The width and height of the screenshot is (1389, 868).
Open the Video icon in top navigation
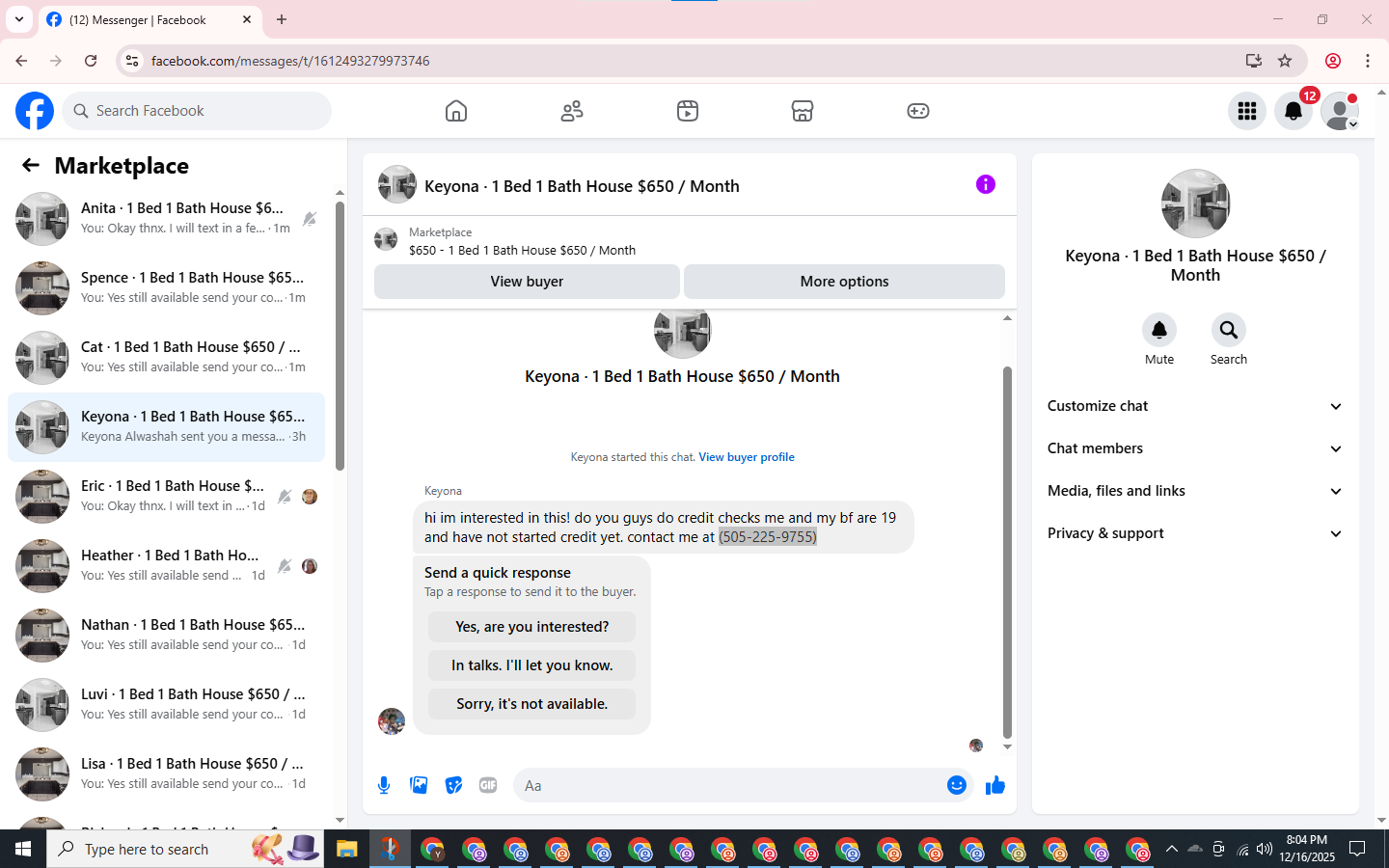click(688, 111)
